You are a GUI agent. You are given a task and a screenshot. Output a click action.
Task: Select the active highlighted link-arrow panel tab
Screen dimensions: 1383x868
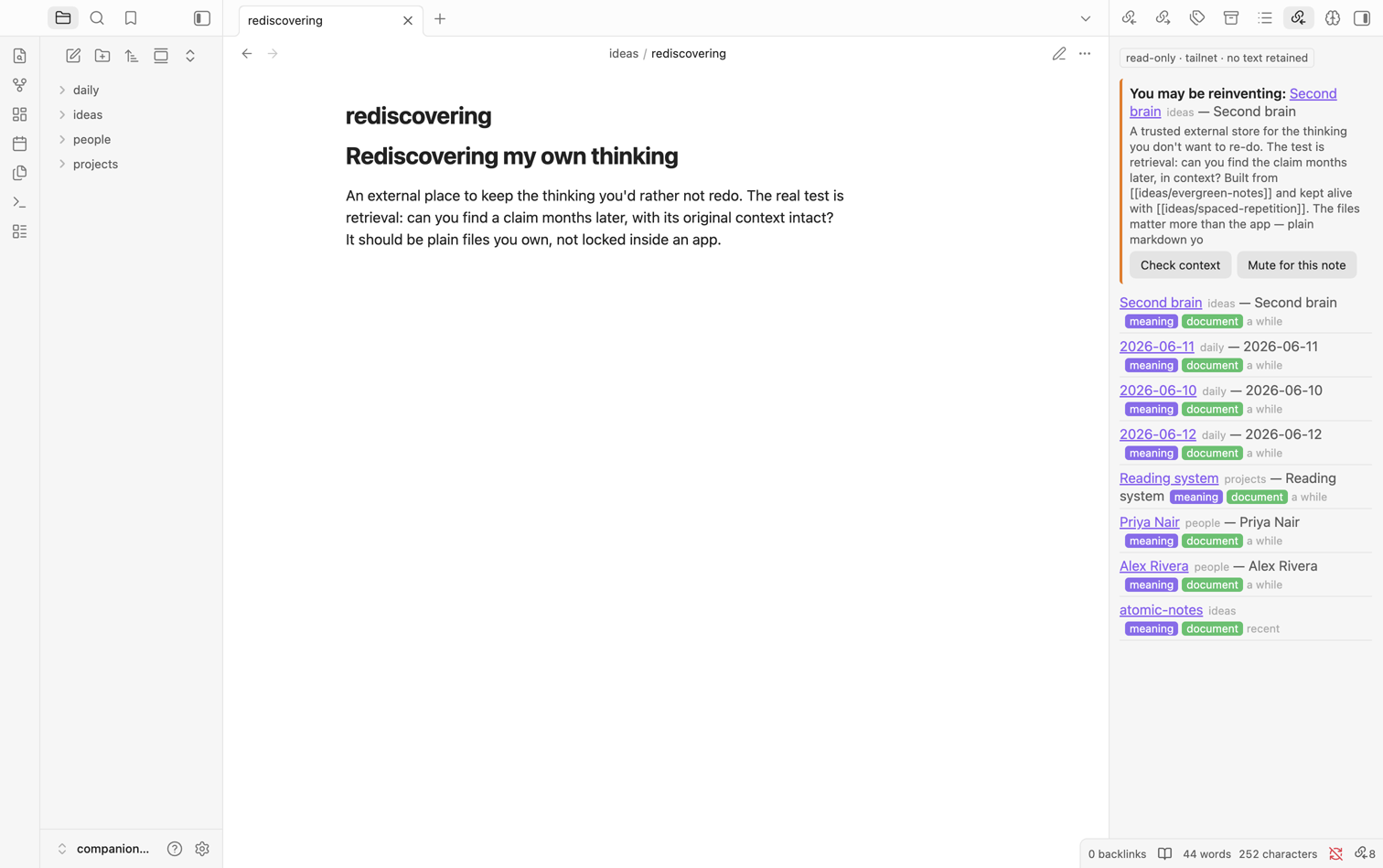pos(1299,18)
